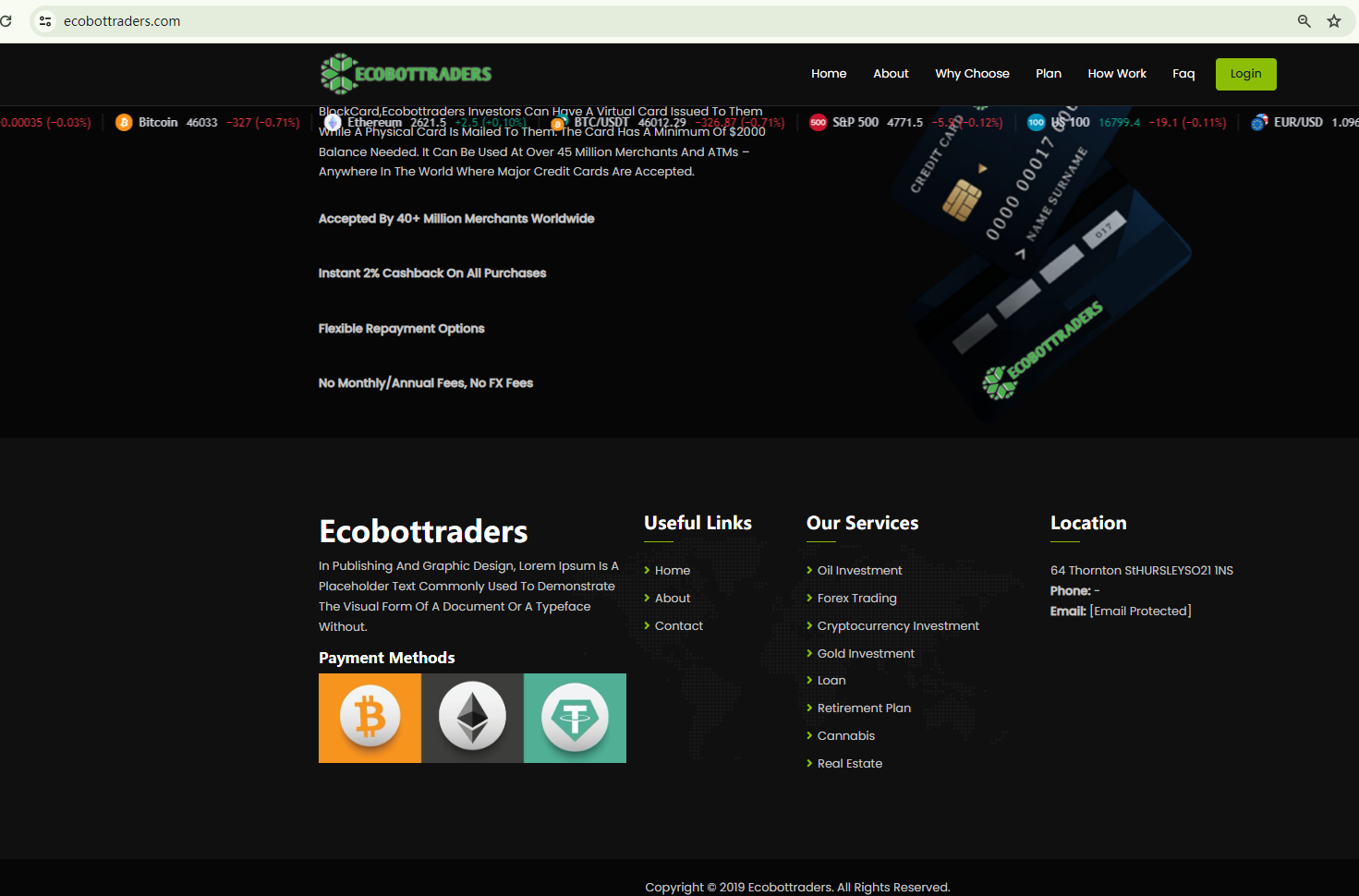
Task: Reload the page using the refresh icon
Action: coord(6,21)
